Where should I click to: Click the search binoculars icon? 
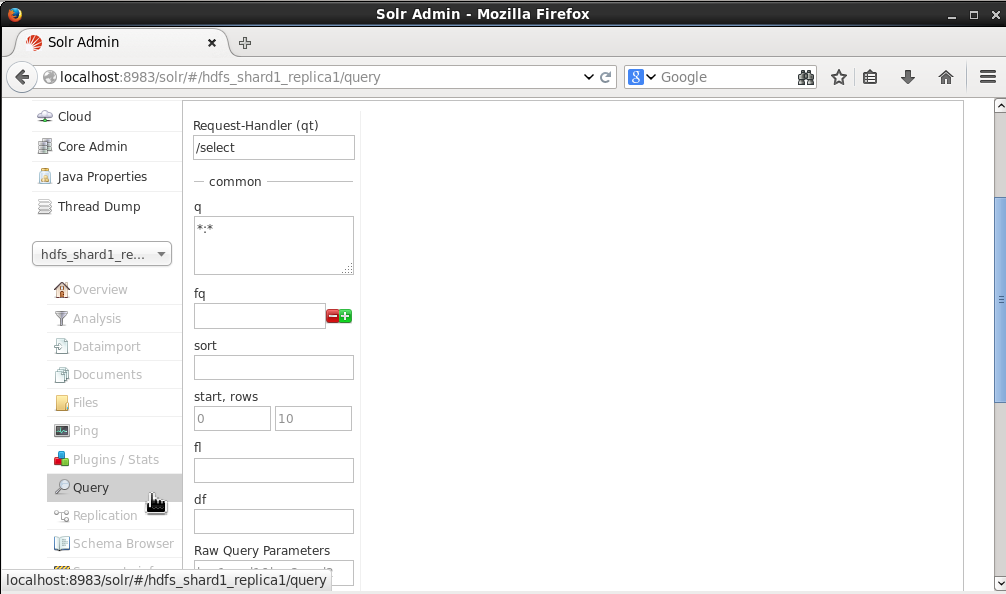tap(806, 77)
